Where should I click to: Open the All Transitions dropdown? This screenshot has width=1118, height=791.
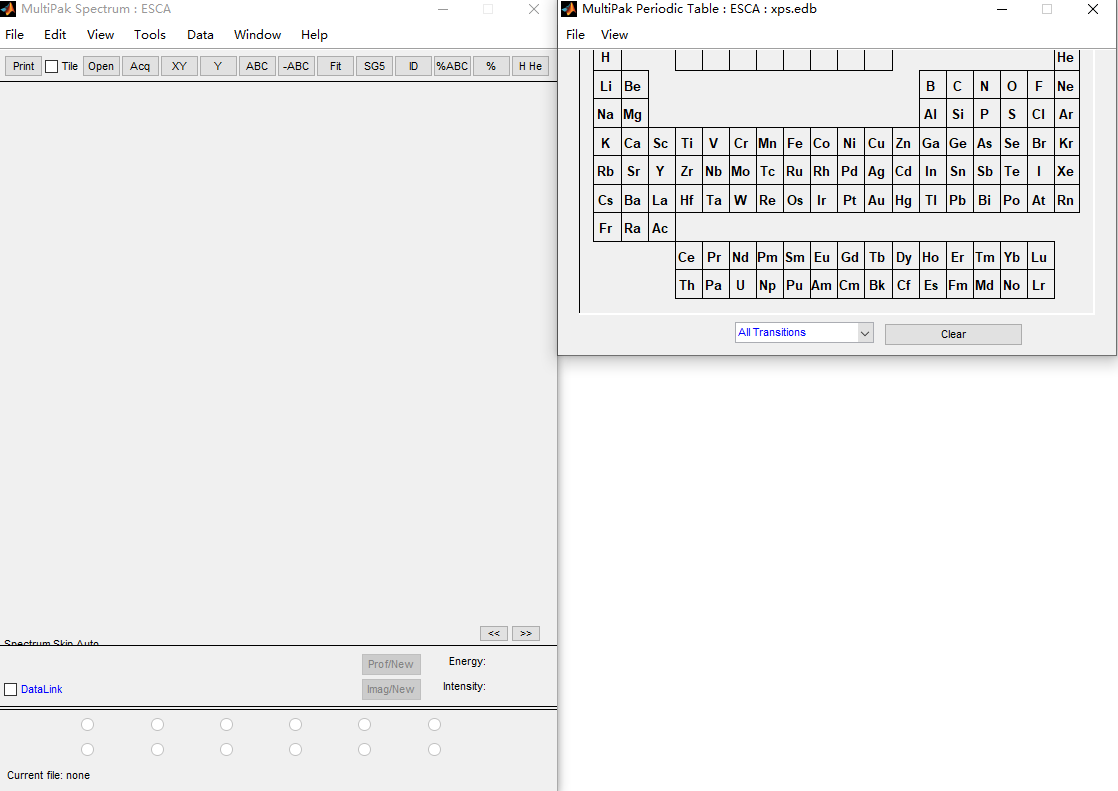(x=804, y=333)
